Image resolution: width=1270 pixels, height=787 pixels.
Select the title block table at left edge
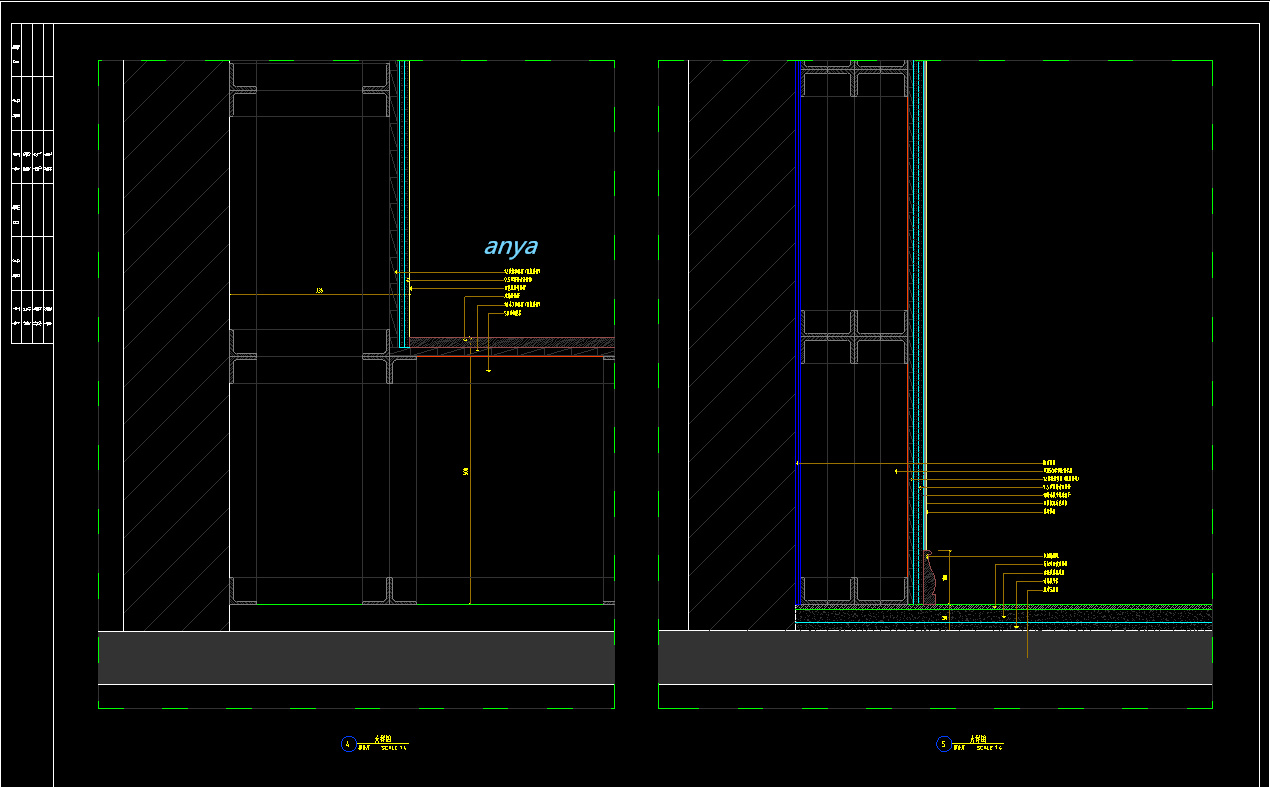pos(32,184)
